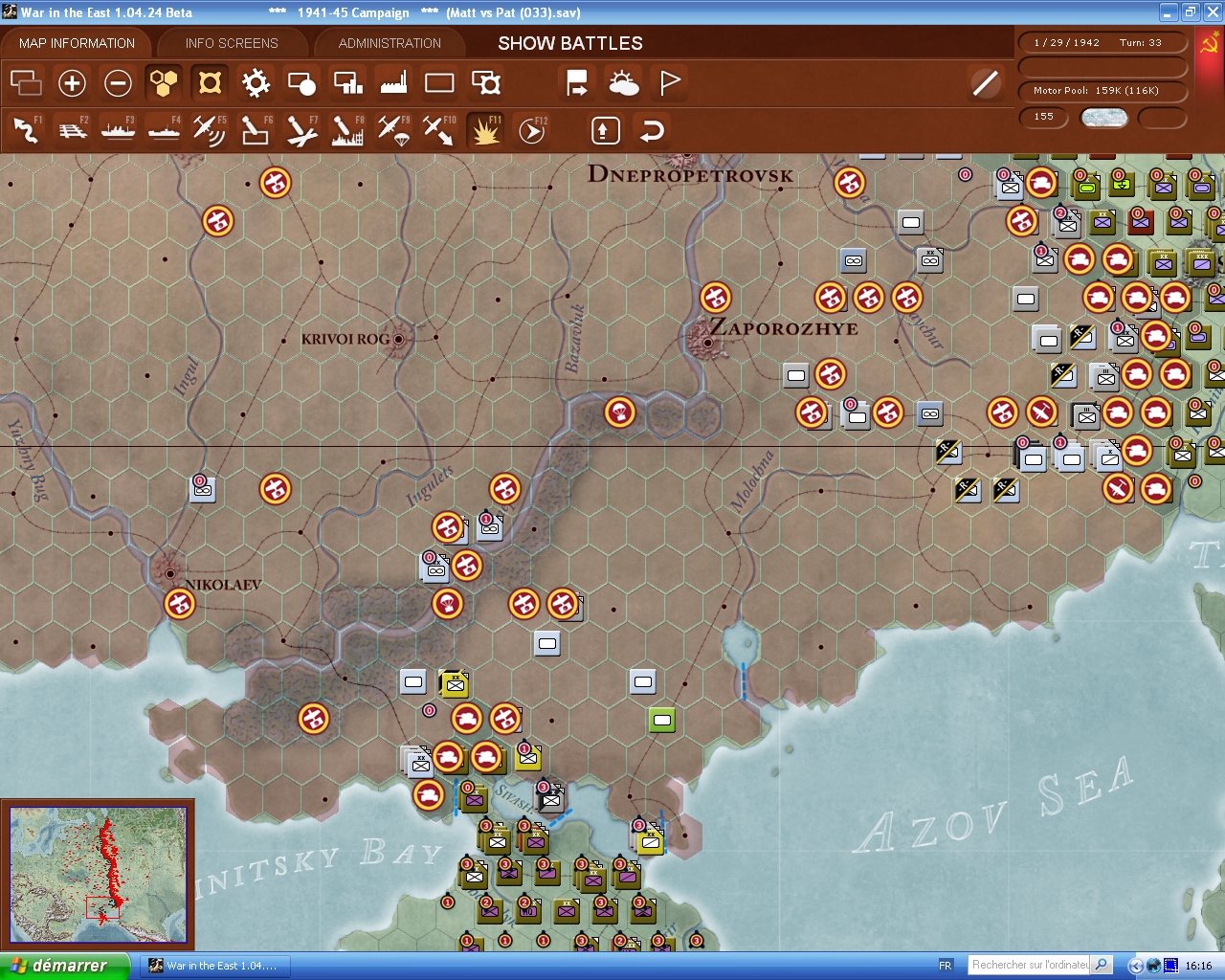Screen dimensions: 1225x980
Task: Click the 16:16 taskbar clock
Action: coord(1198,966)
